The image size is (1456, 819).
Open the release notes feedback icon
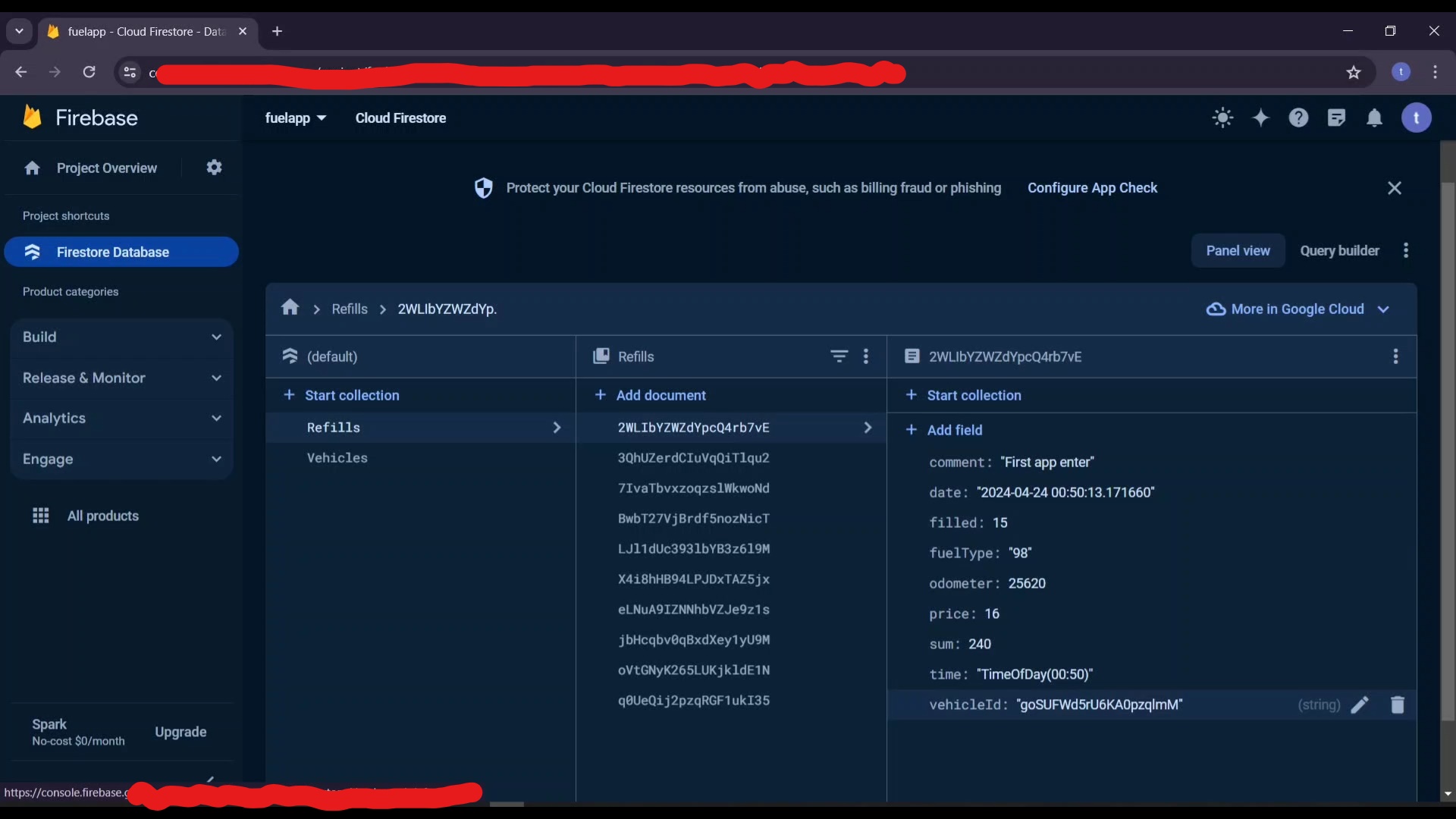pyautogui.click(x=1336, y=118)
